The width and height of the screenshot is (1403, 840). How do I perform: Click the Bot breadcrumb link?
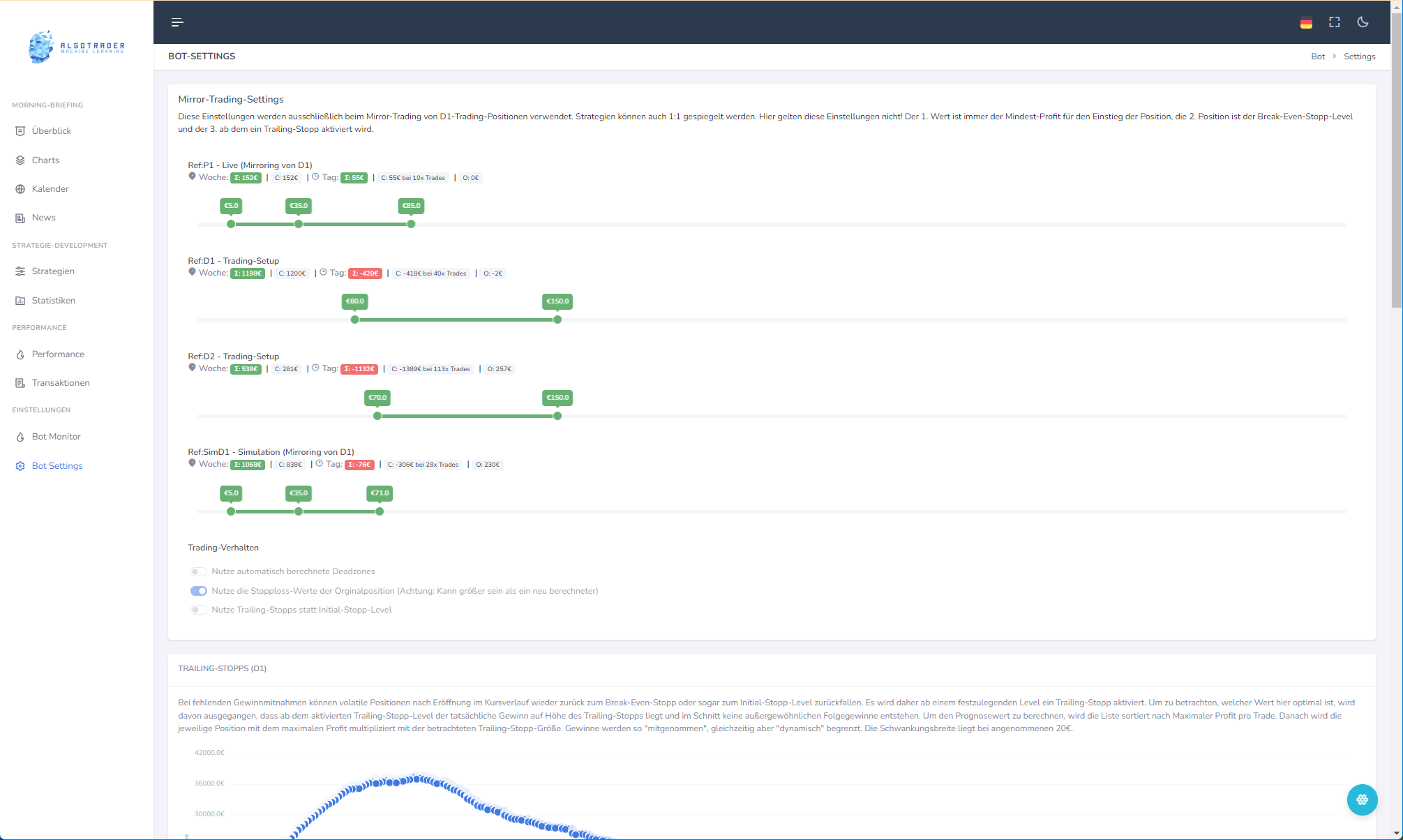coord(1317,57)
